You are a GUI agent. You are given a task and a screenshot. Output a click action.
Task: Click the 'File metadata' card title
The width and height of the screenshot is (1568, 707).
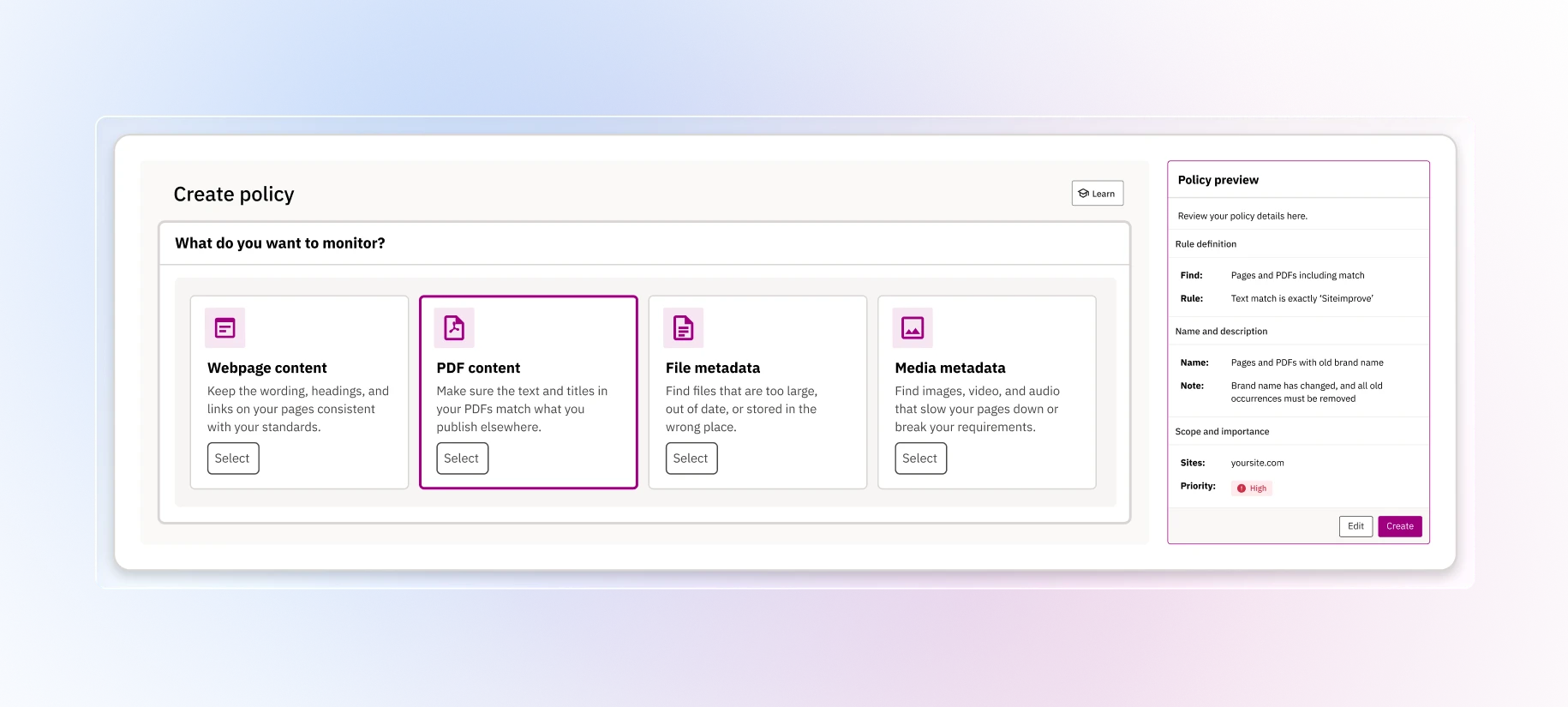coord(713,368)
